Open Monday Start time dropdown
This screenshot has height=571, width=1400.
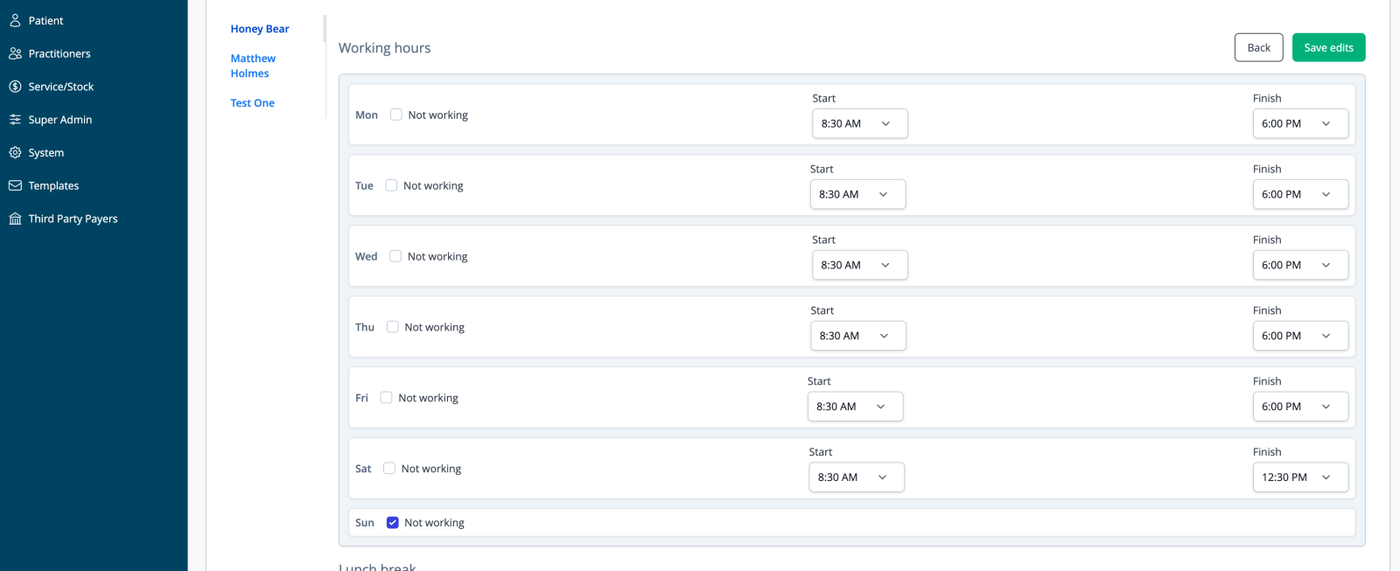click(860, 123)
